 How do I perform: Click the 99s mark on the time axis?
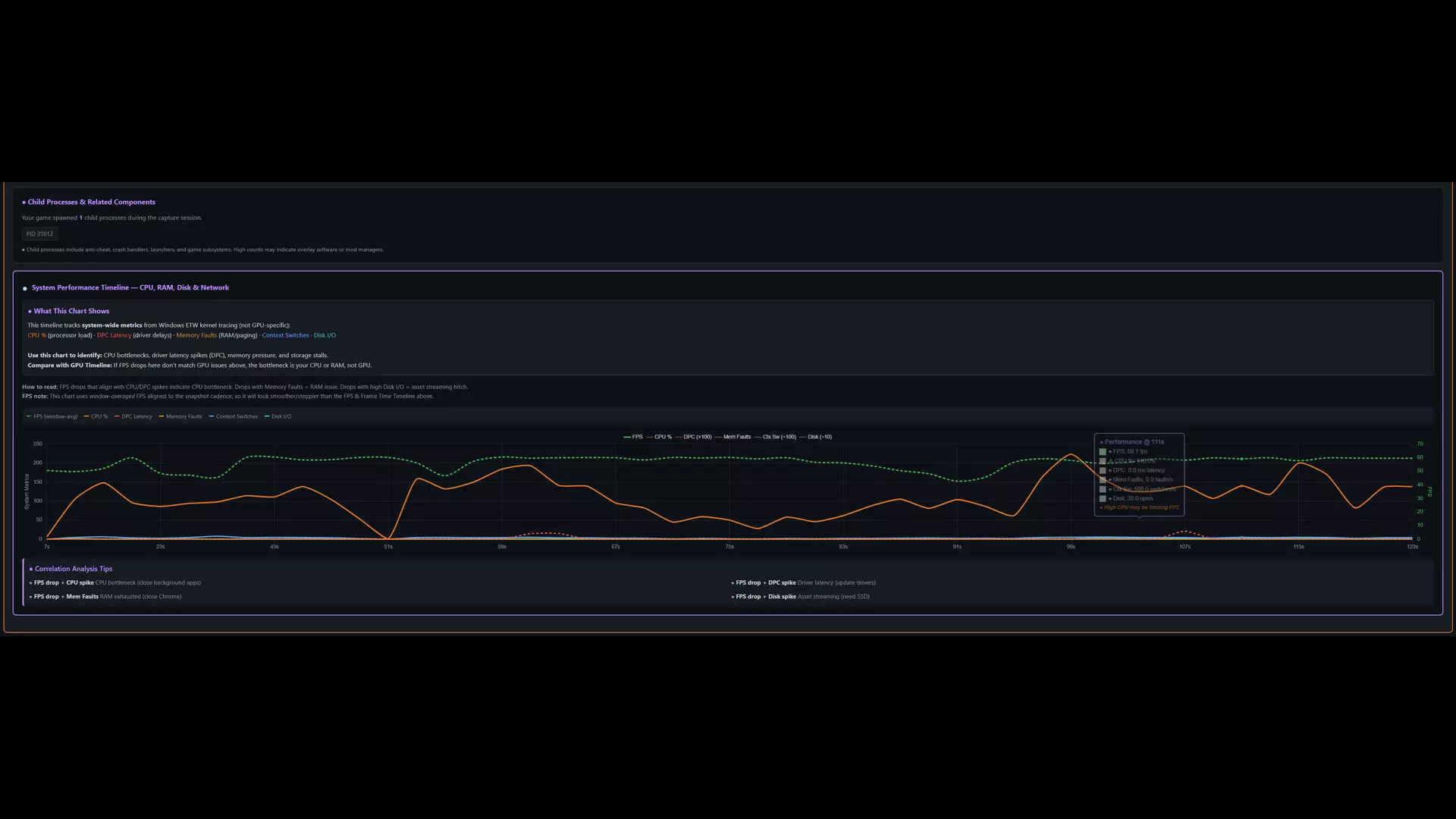pyautogui.click(x=1071, y=547)
